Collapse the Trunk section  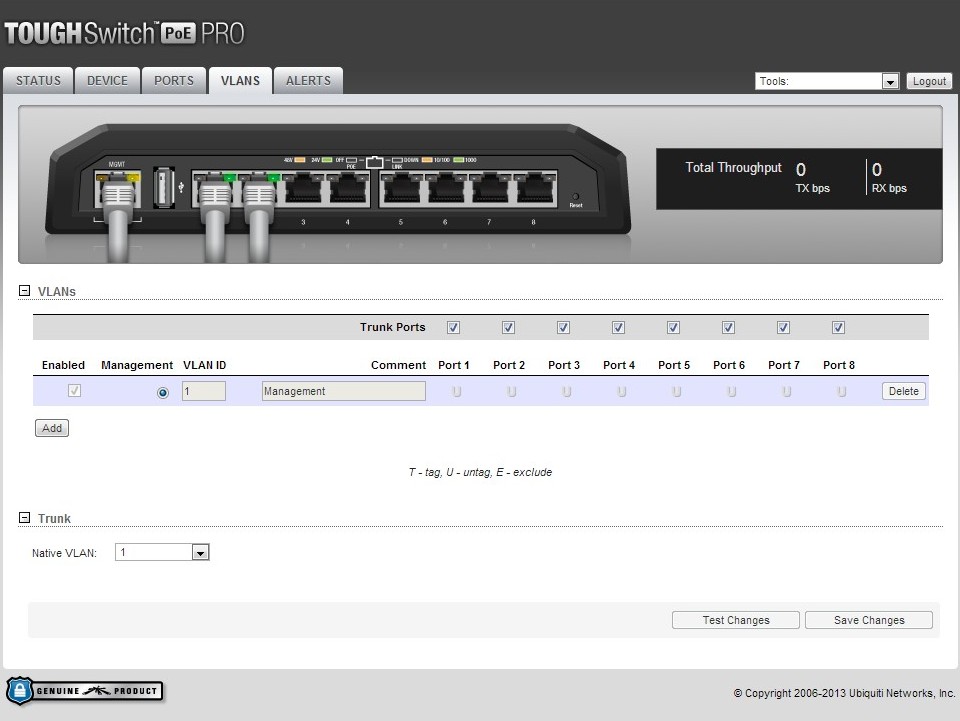coord(24,518)
